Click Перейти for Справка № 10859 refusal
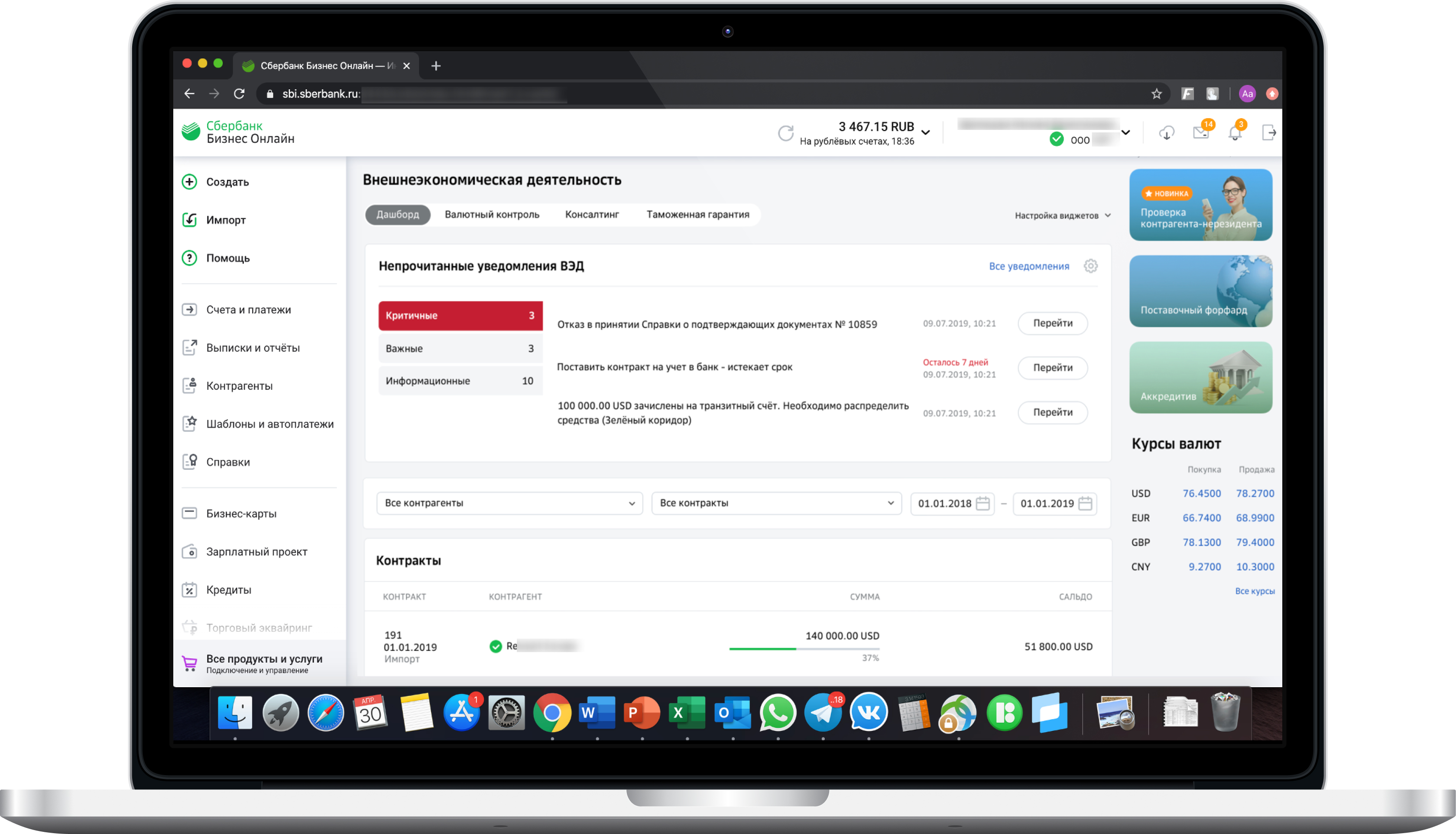The image size is (1456, 834). coord(1053,323)
